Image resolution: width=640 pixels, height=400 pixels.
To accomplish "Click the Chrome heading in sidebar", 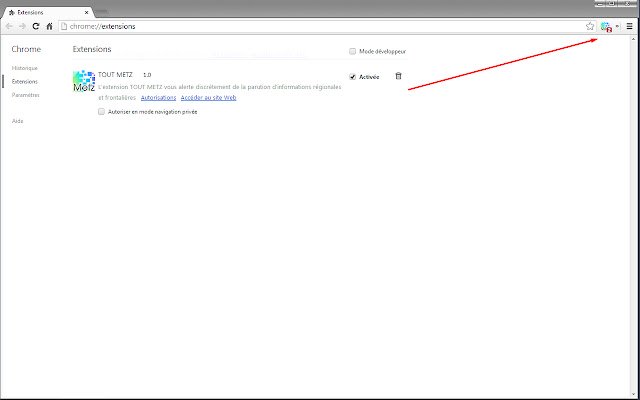I will (26, 49).
